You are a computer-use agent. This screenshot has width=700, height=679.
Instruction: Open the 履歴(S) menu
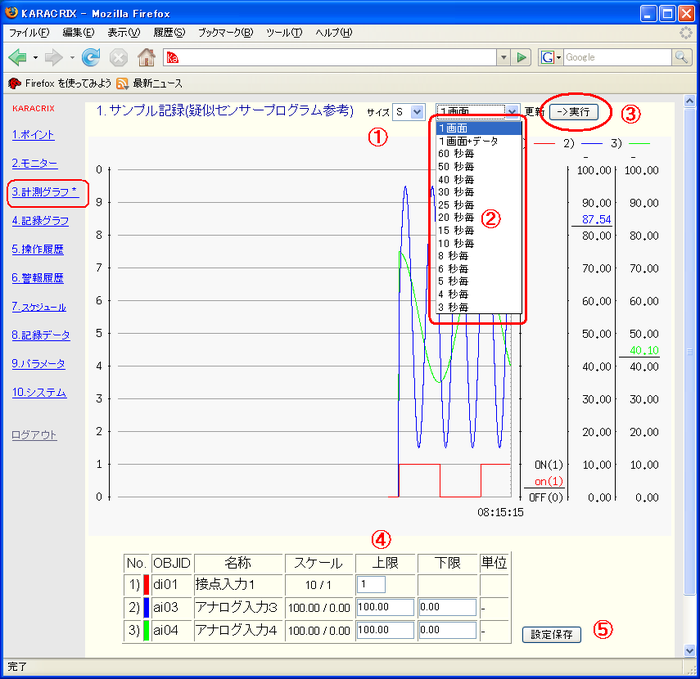point(169,33)
